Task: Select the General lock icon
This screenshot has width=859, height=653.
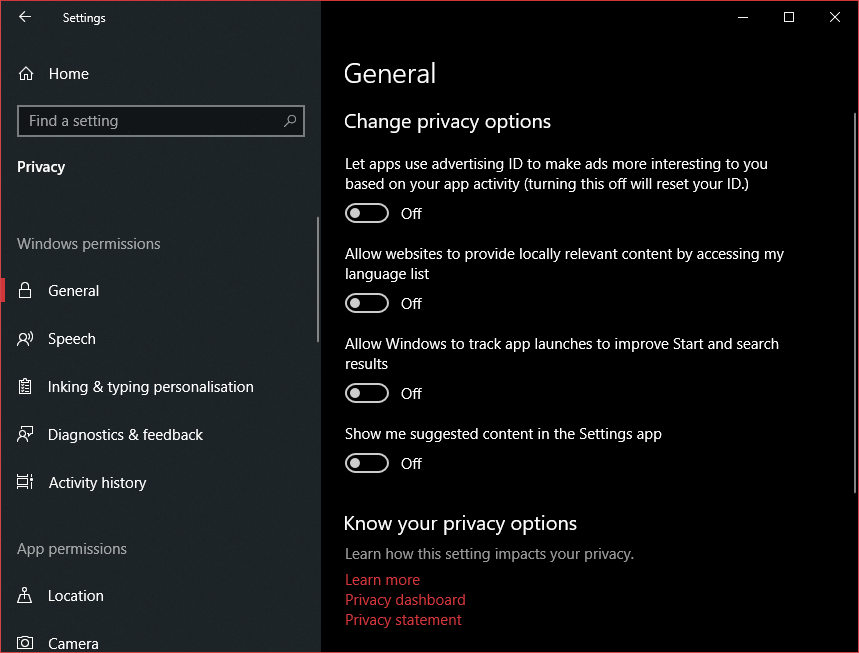Action: click(x=25, y=290)
